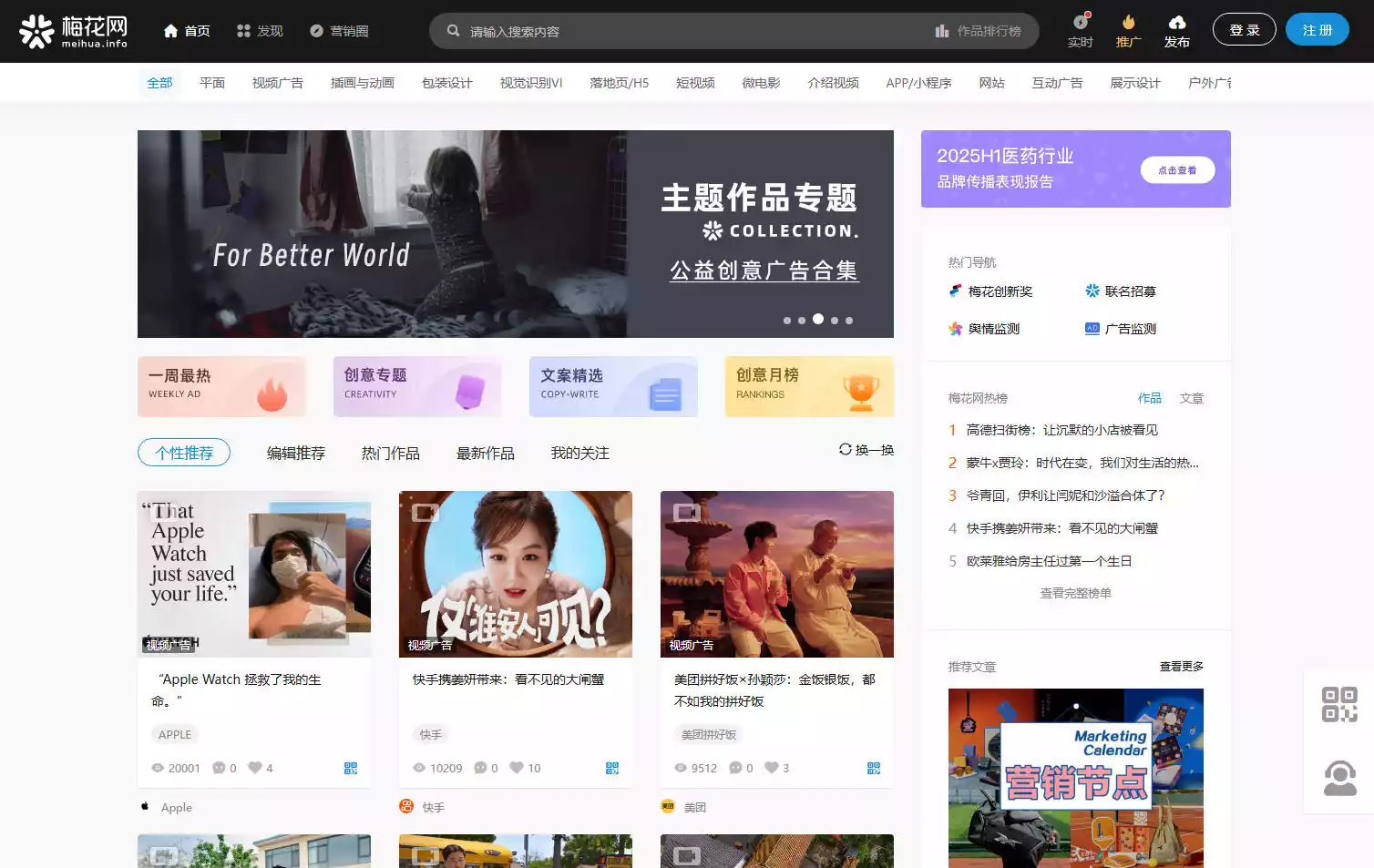Switch to 编辑推荐 feed tab
1374x868 pixels.
296,453
